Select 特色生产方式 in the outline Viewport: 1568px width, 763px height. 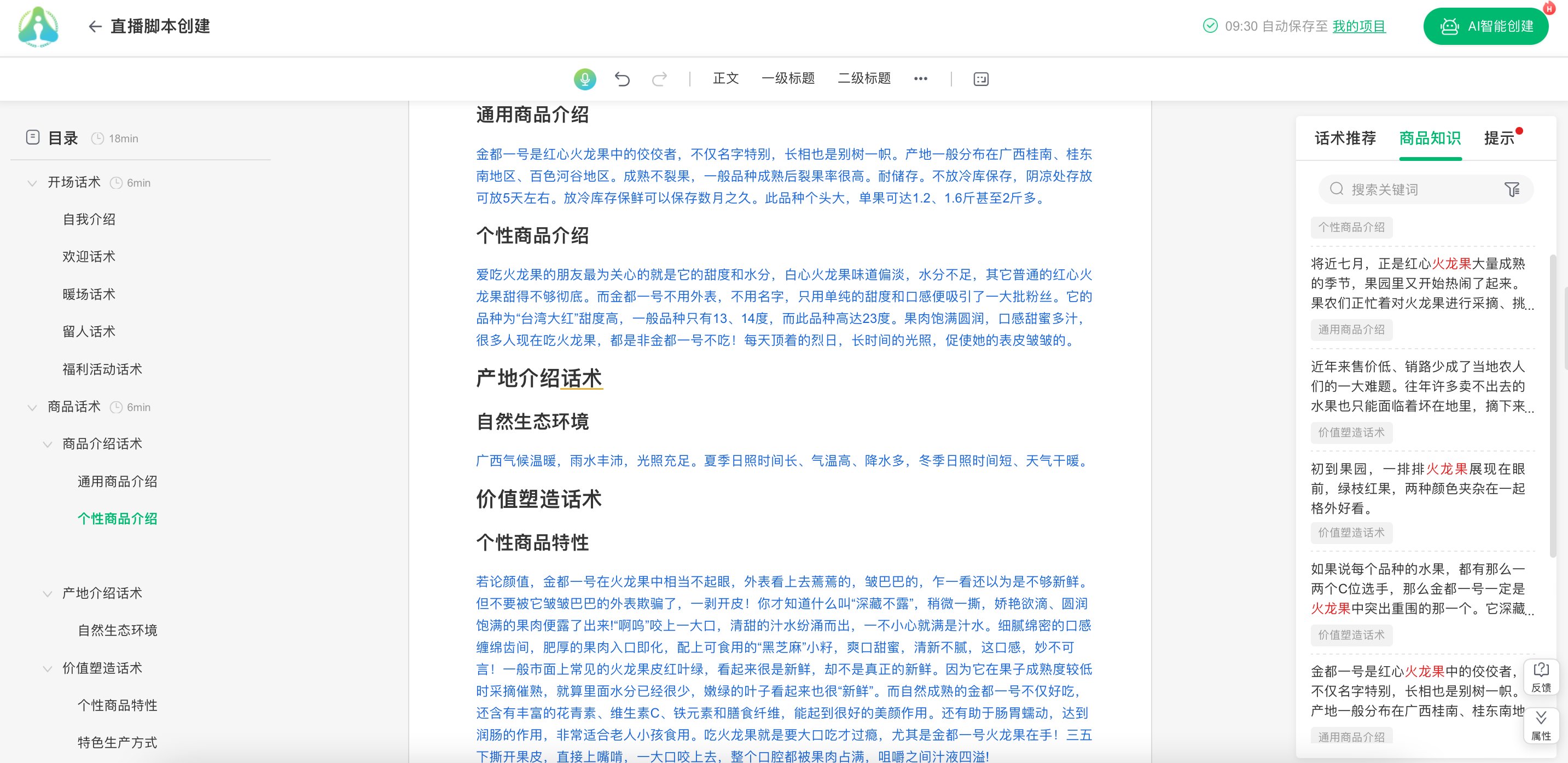(x=118, y=743)
